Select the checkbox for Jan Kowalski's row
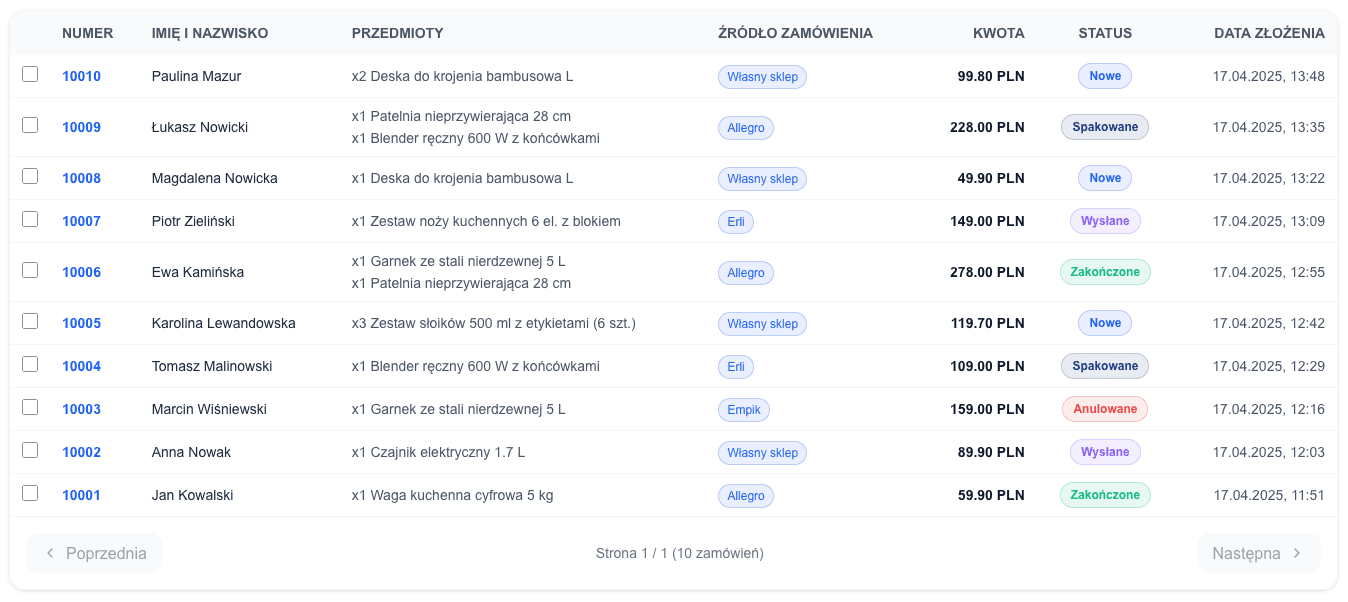Viewport: 1348px width, 602px height. click(x=30, y=492)
